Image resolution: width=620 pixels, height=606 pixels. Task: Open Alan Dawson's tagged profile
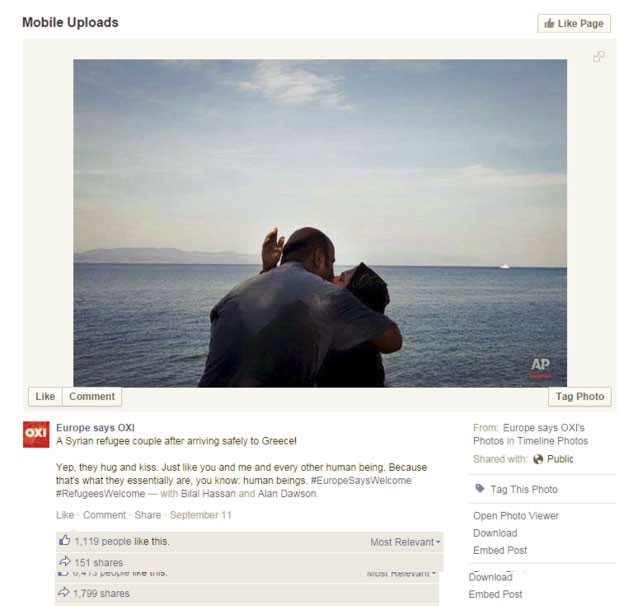coord(287,494)
